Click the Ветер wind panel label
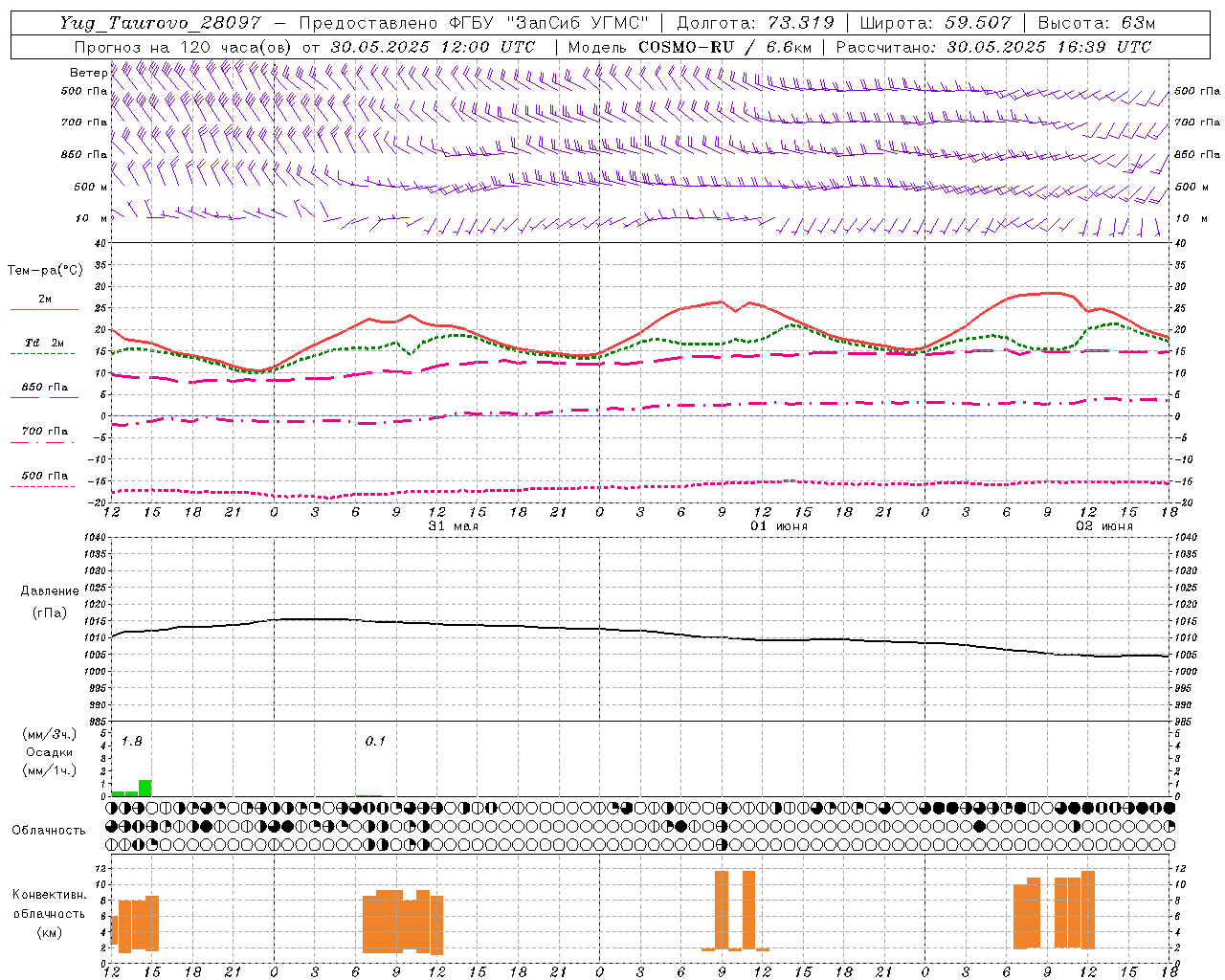 pos(88,73)
